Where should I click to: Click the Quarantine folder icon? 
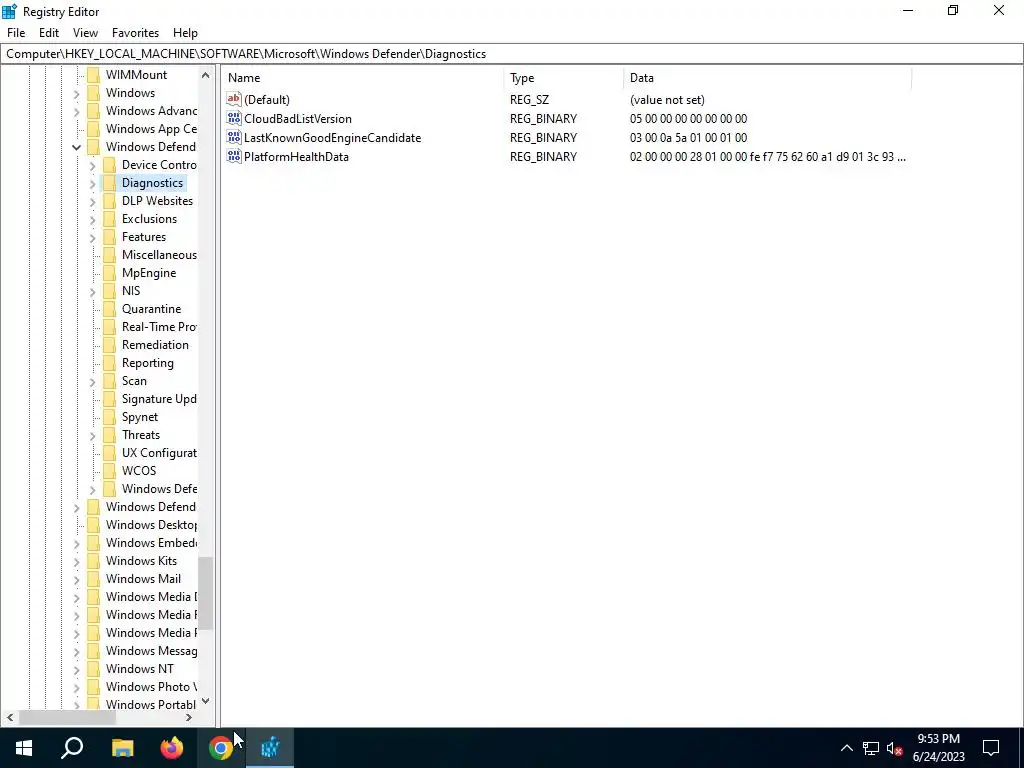pos(109,309)
